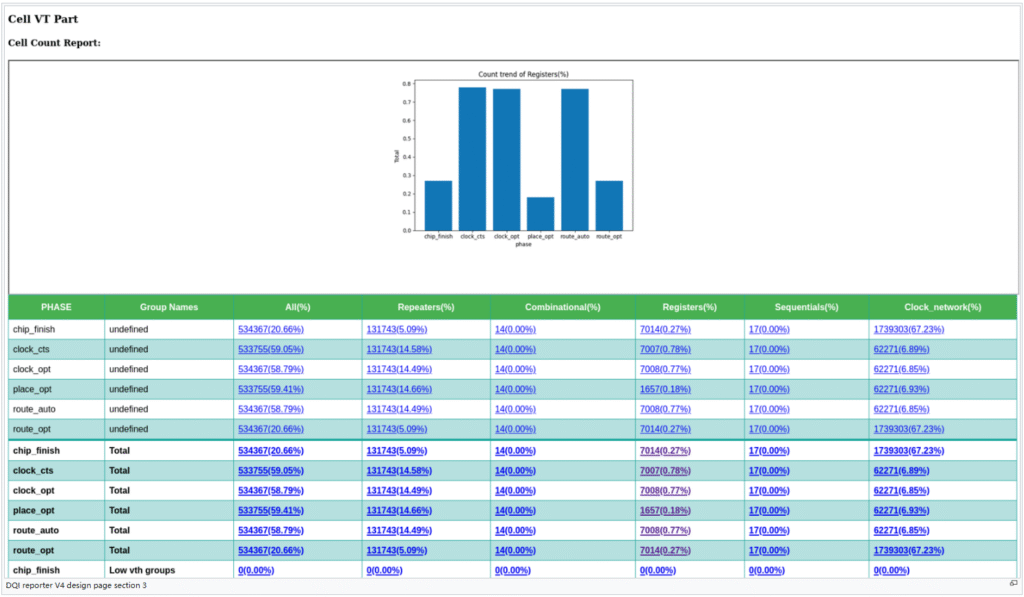This screenshot has height=597, width=1024.
Task: Select the Registers(%) column header
Action: pos(689,307)
